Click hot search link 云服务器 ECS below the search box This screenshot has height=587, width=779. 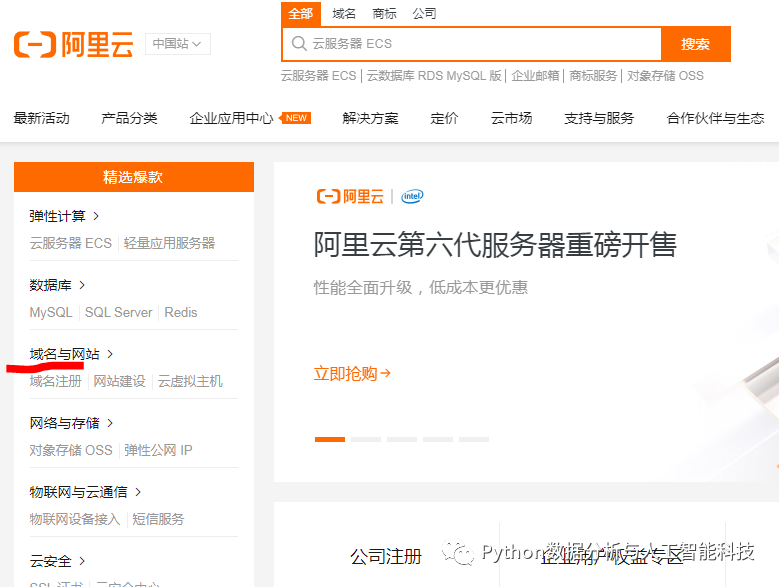(318, 76)
